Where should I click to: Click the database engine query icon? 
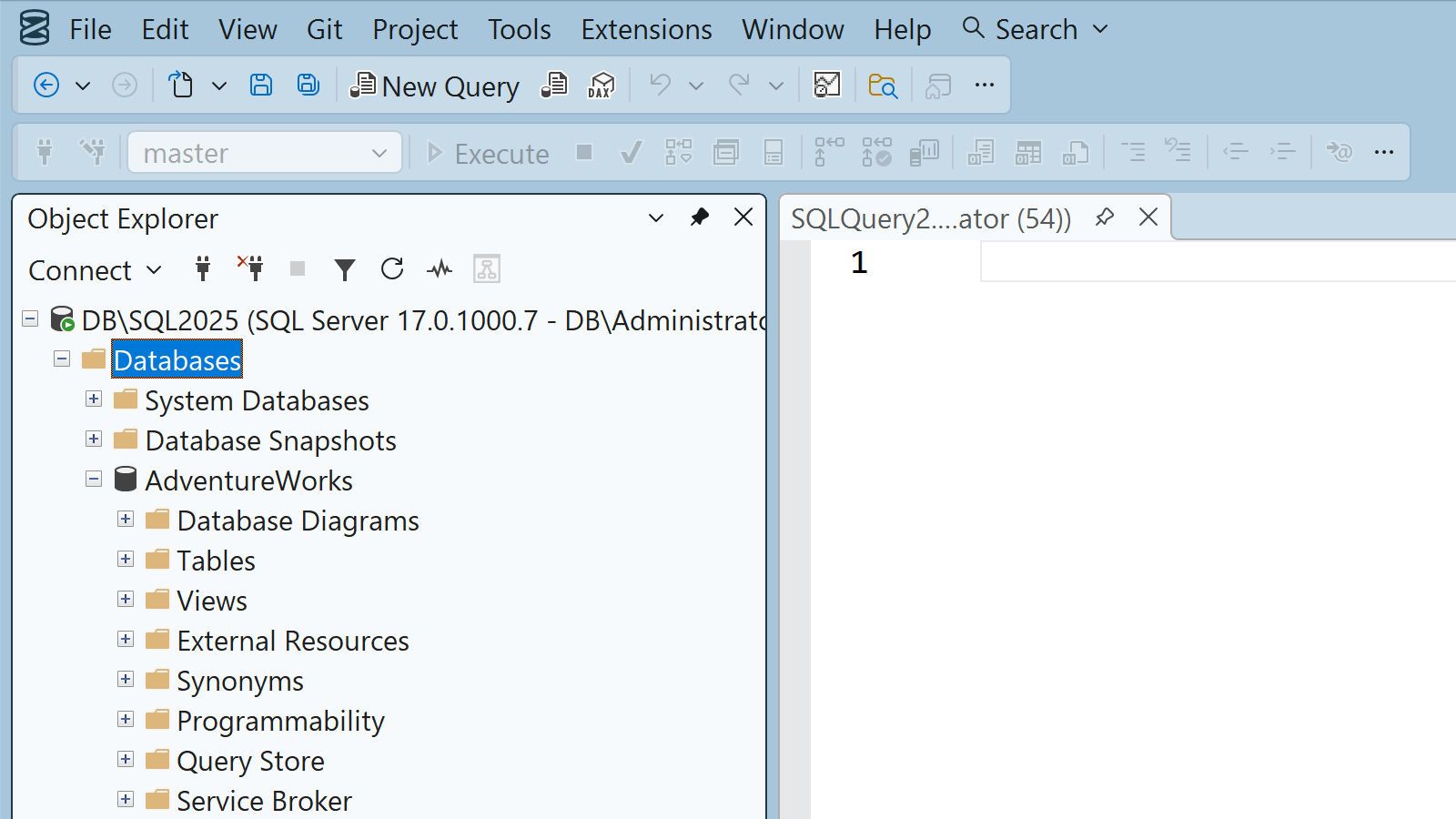(554, 86)
